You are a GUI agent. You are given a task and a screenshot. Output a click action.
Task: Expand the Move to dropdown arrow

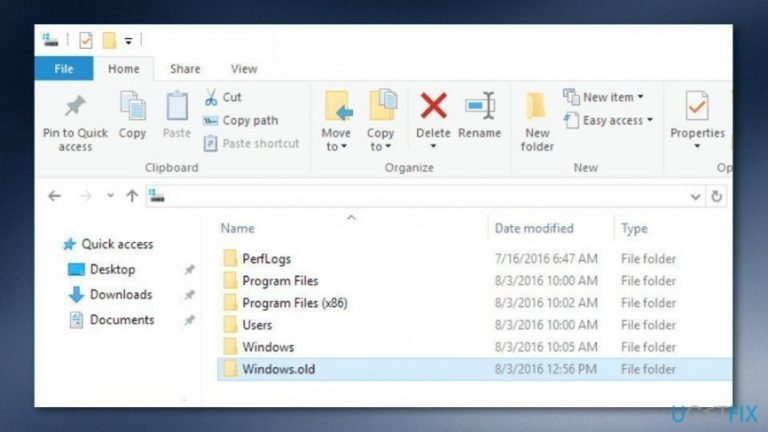[344, 146]
